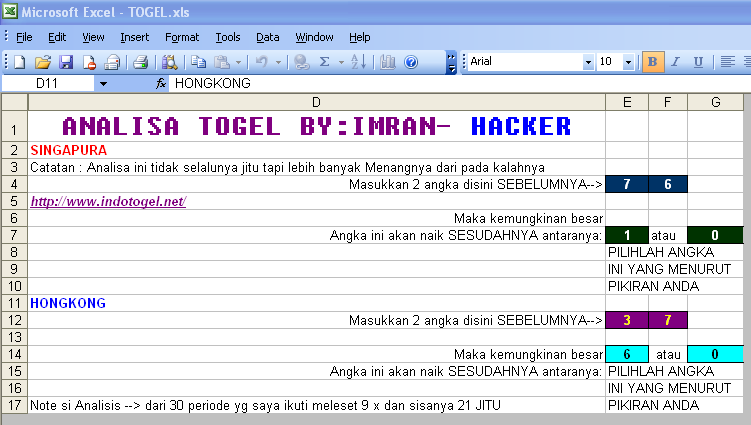Select dark blue cell with 7 in row 4
Image resolution: width=751 pixels, height=425 pixels.
tap(627, 184)
